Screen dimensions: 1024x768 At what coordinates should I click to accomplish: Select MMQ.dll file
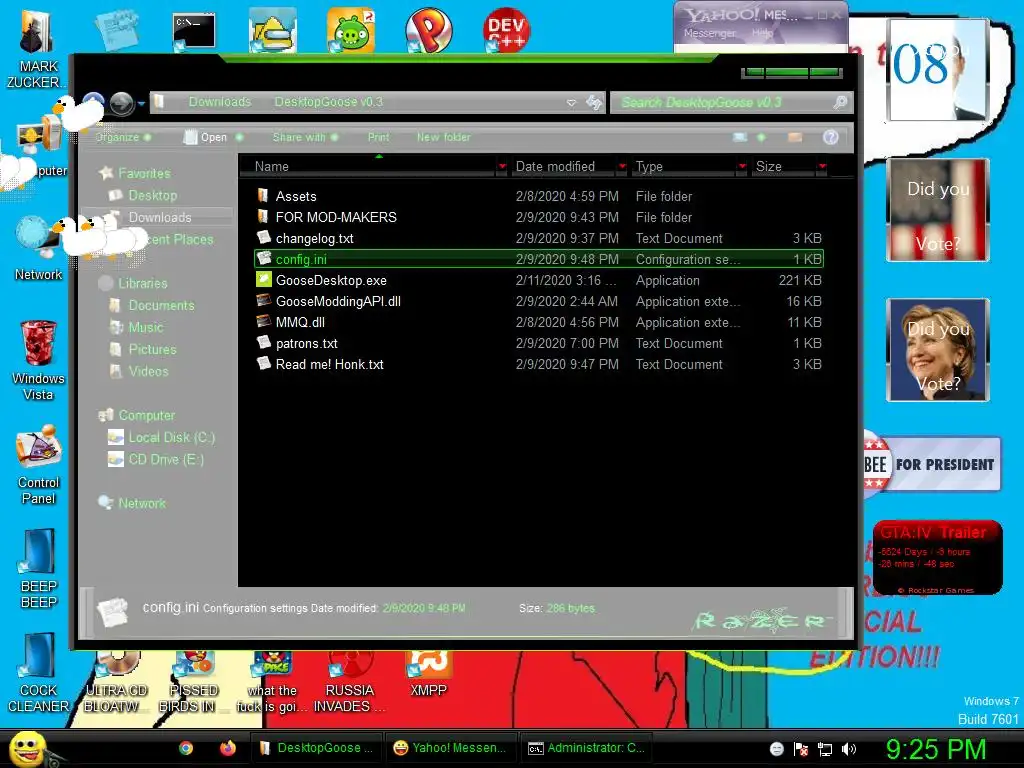tap(300, 322)
